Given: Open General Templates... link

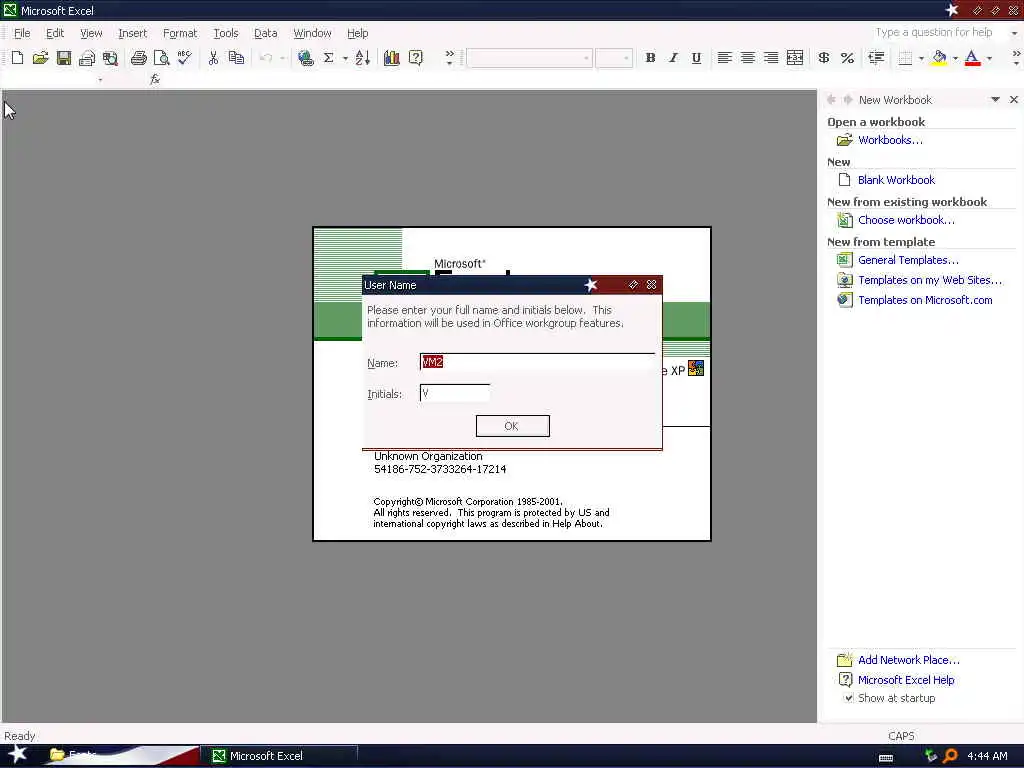Looking at the screenshot, I should [x=908, y=260].
